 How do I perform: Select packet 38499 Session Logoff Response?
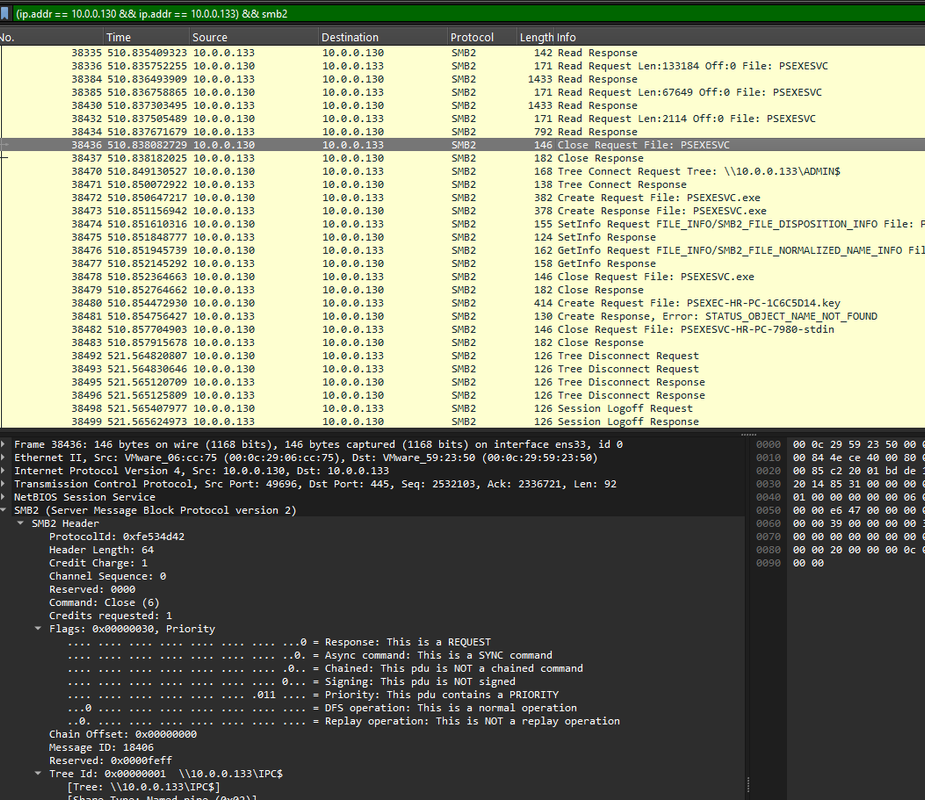(462, 421)
